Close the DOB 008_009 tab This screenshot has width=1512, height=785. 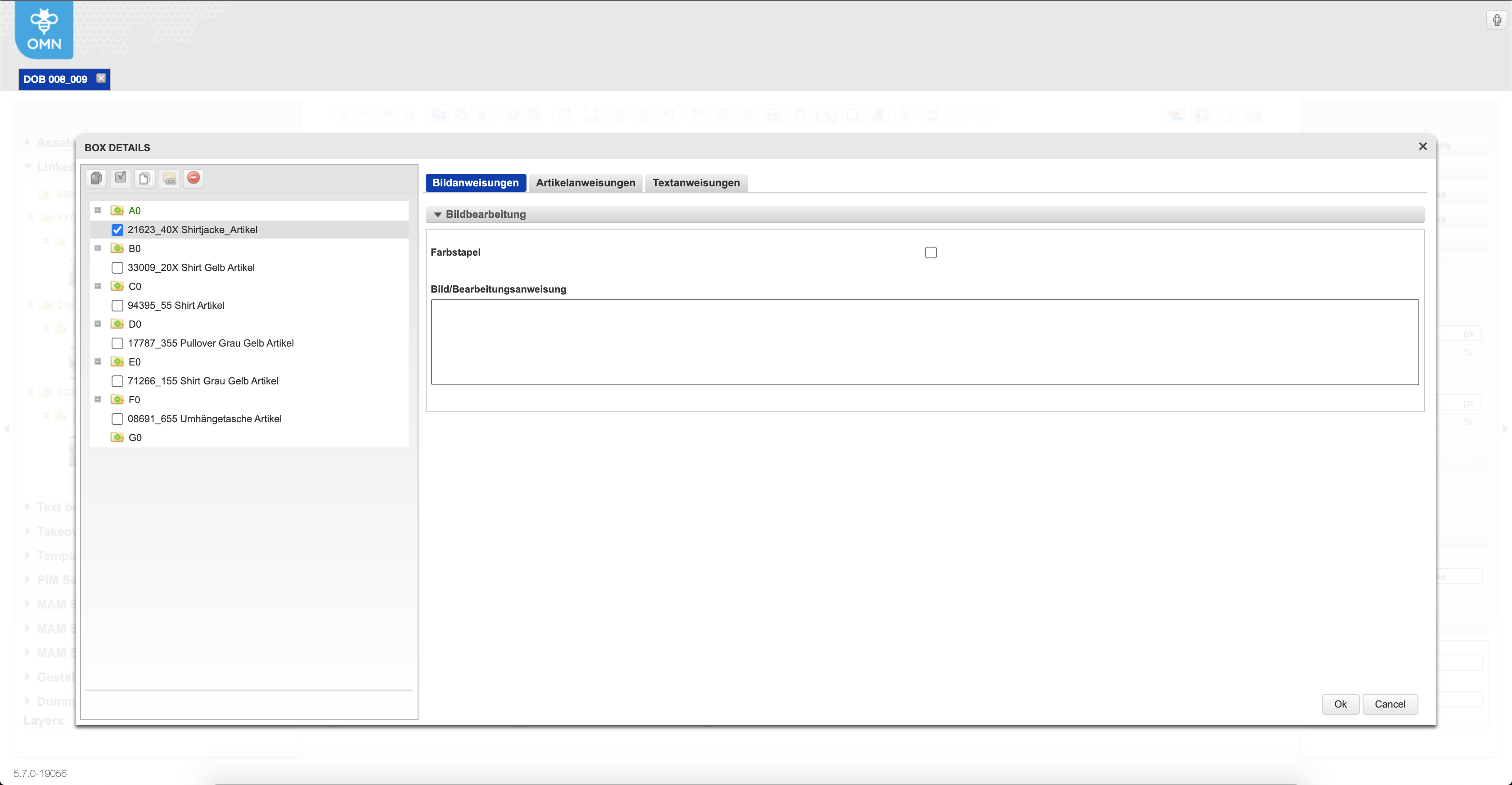pos(102,78)
